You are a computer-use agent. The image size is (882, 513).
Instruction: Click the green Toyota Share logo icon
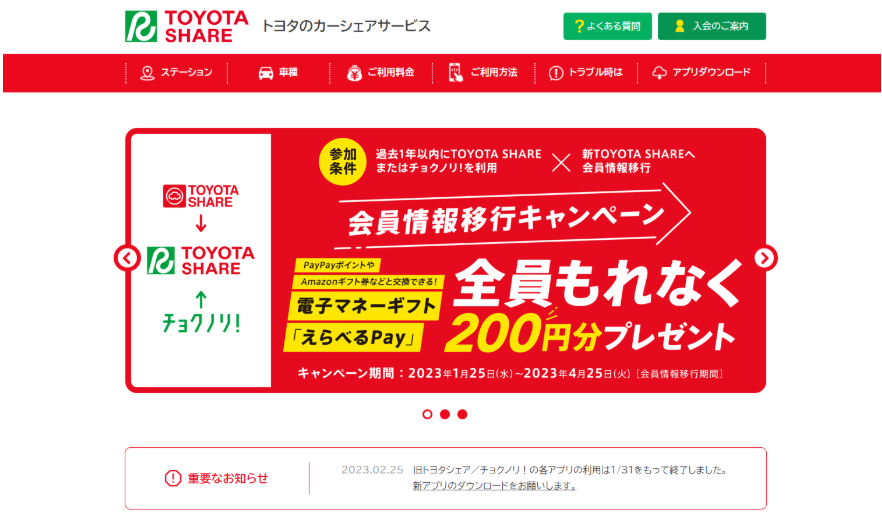click(141, 26)
